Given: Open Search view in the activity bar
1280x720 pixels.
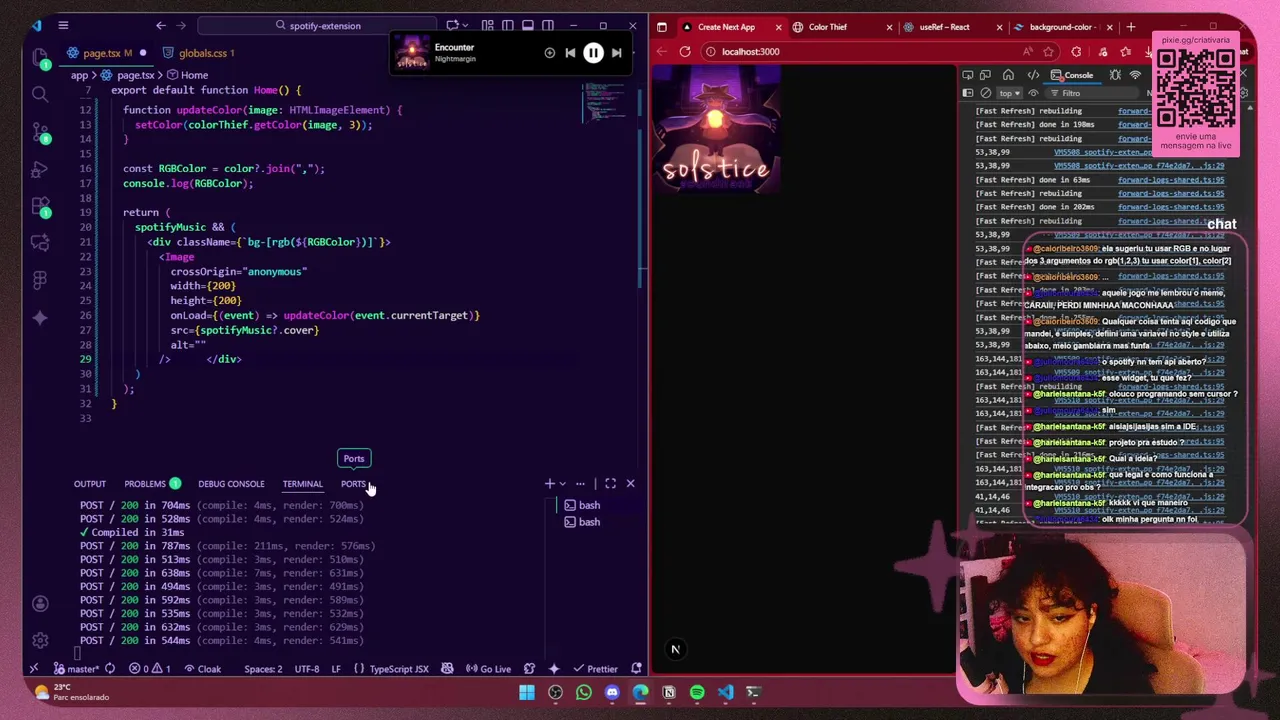Looking at the screenshot, I should click(x=40, y=94).
